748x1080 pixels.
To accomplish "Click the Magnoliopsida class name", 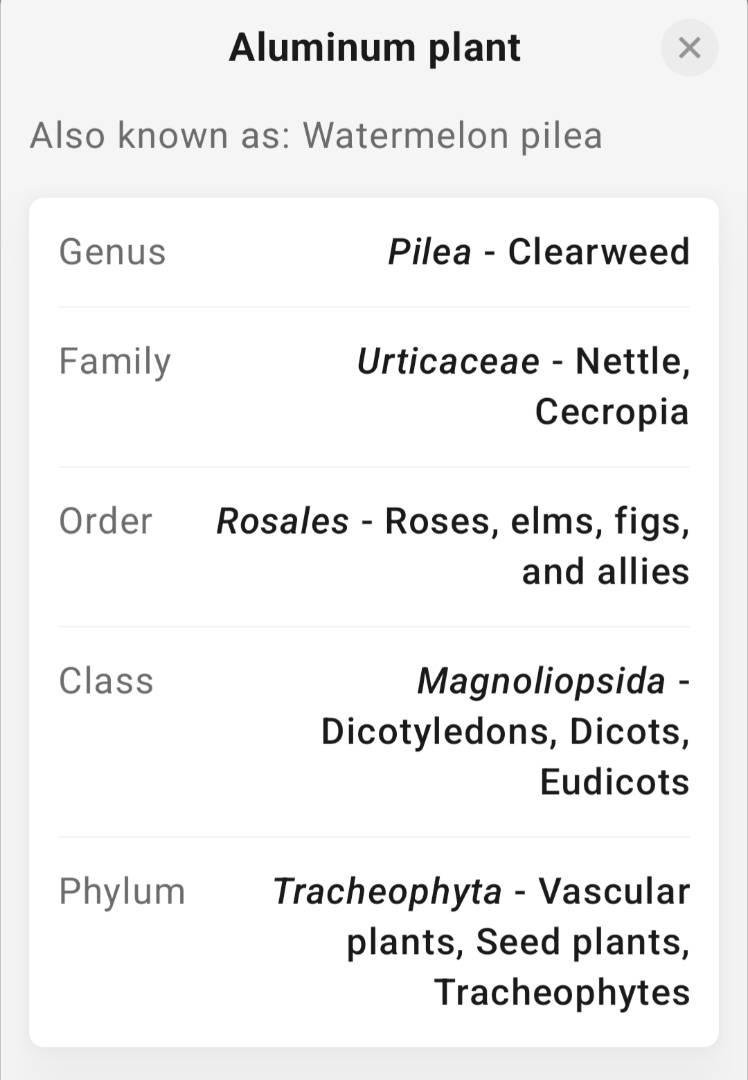I will coord(540,681).
